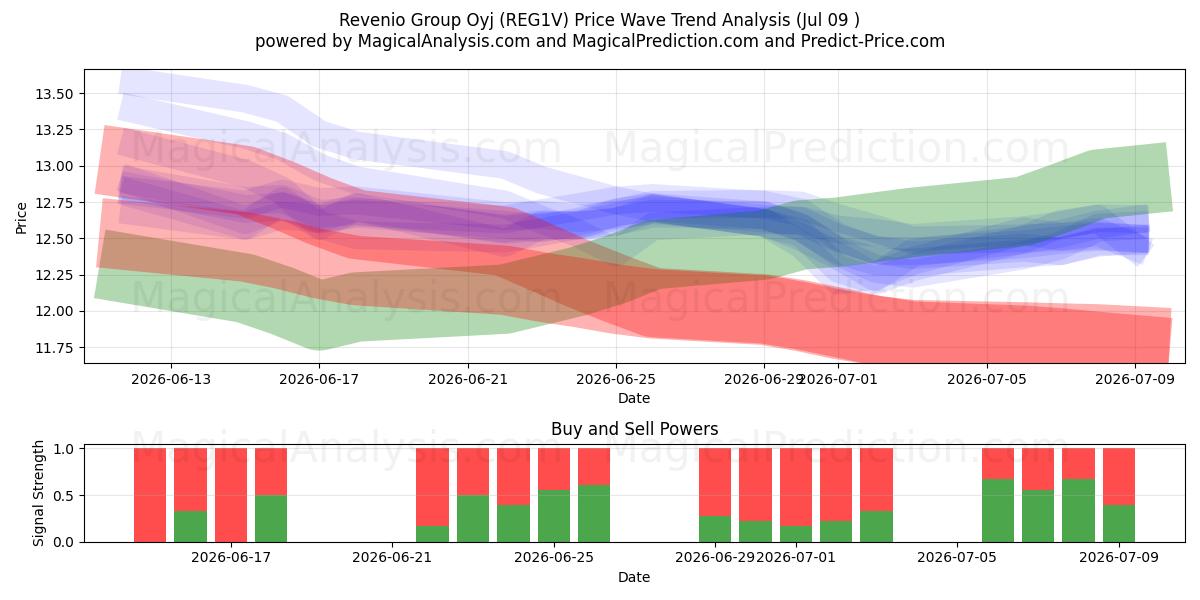Viewport: 1200px width, 600px height.
Task: Select 2026-06-29 date under Buy/Sell bars
Action: [x=715, y=558]
